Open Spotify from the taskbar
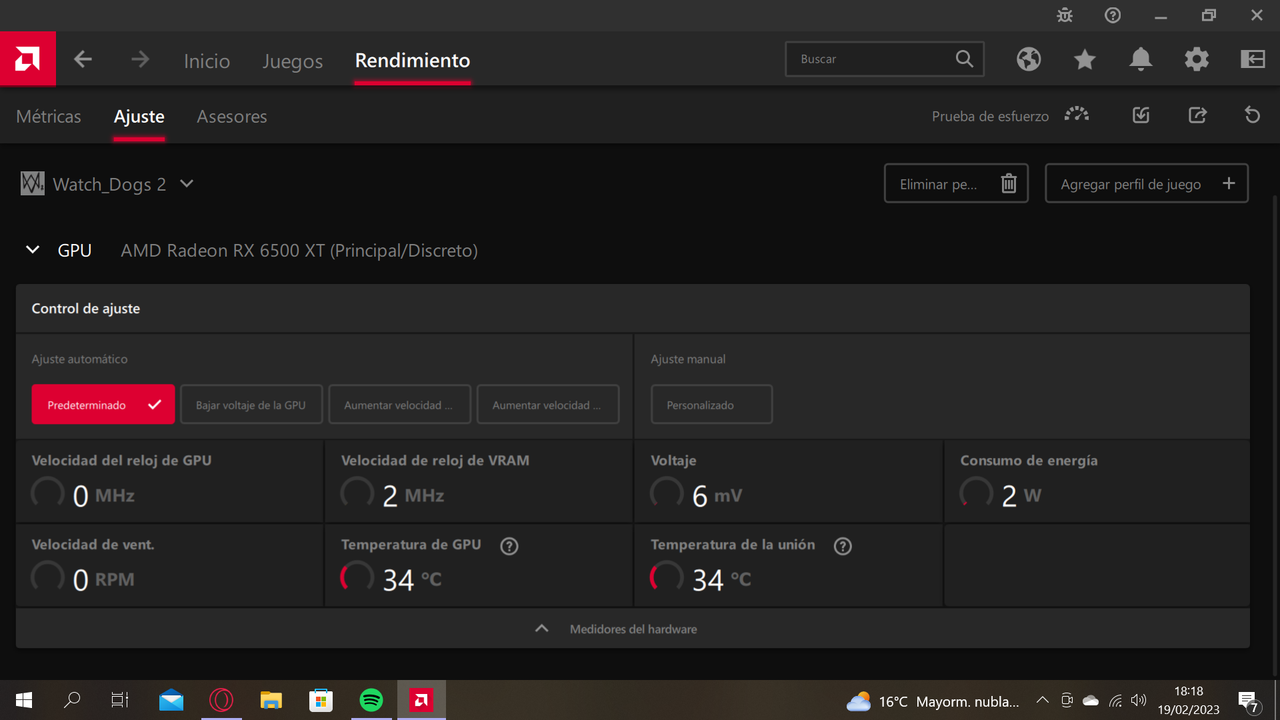Viewport: 1280px width, 720px height. 371,701
